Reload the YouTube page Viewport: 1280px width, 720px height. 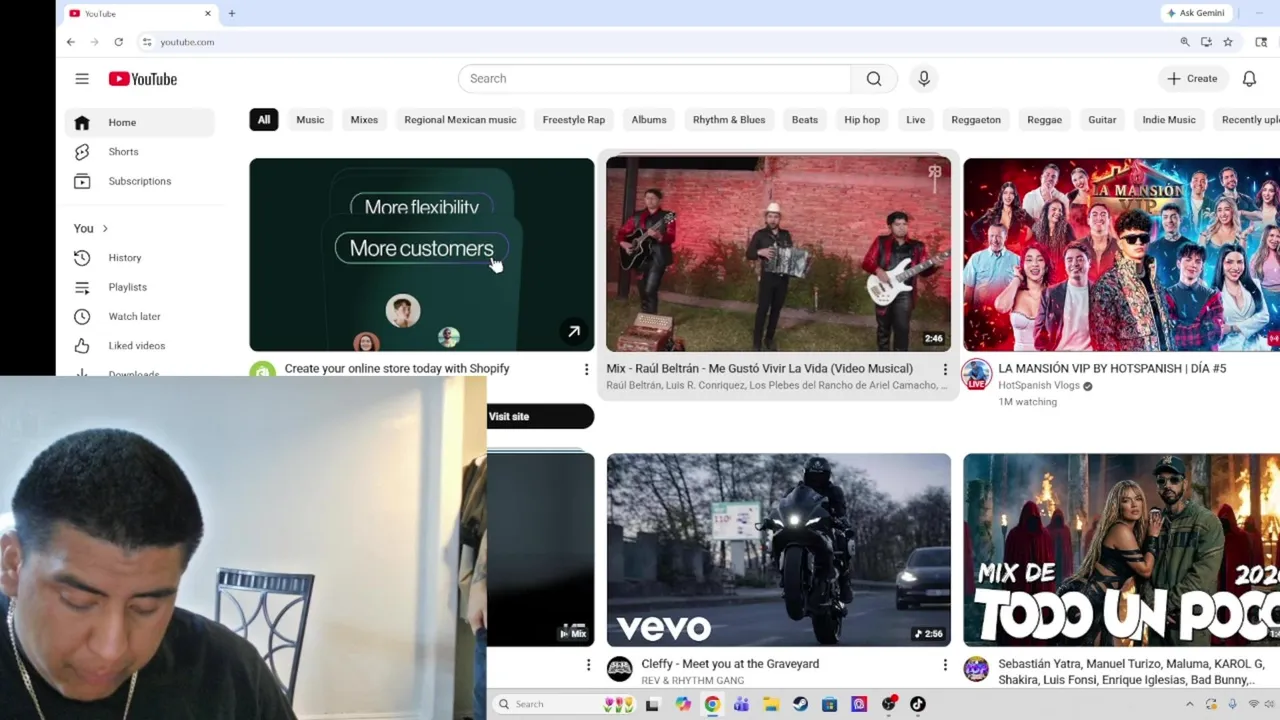tap(118, 42)
